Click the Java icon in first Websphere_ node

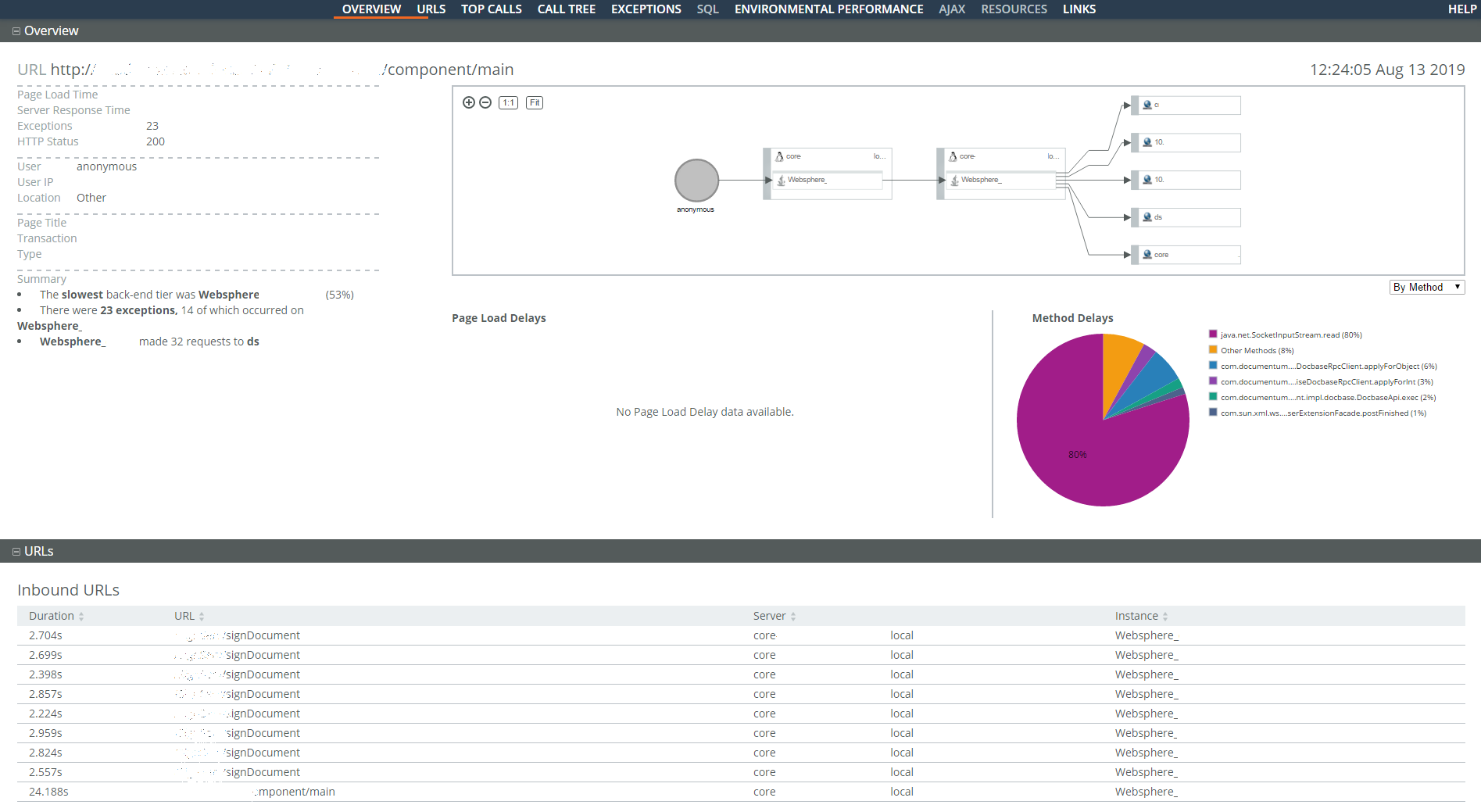[x=781, y=181]
